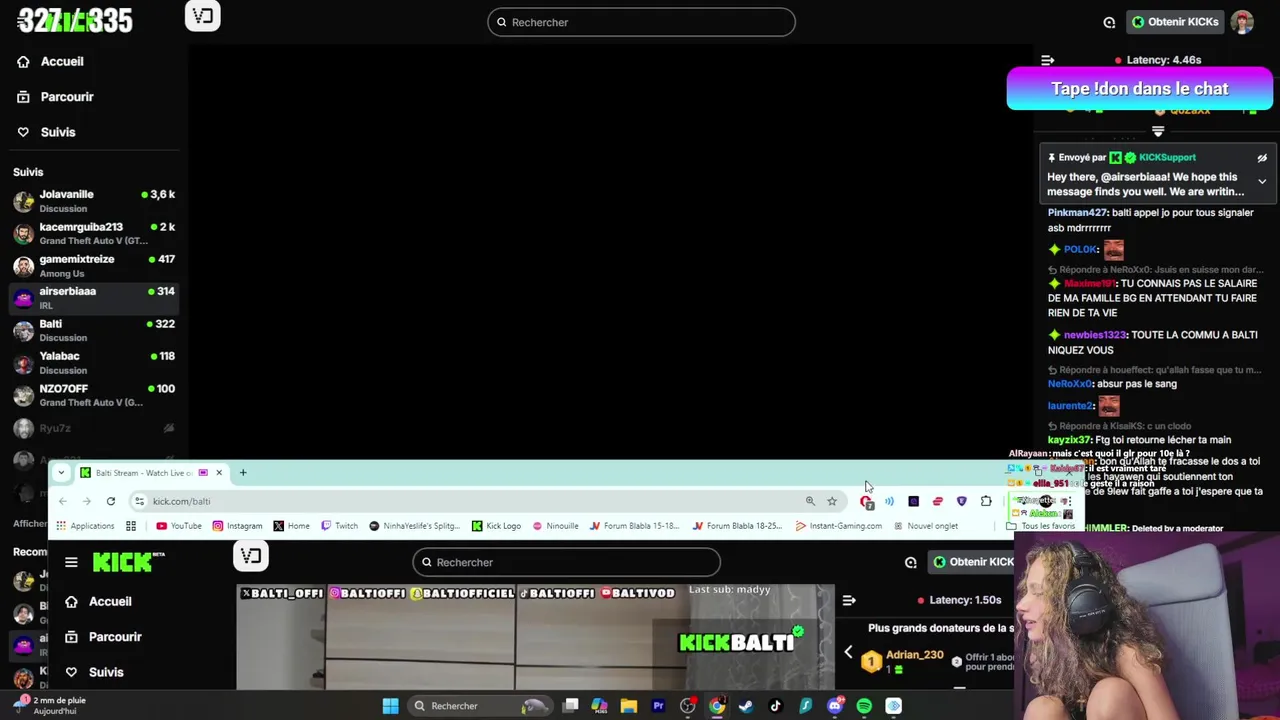The image size is (1280, 720).
Task: Go back in Chrome history
Action: [x=62, y=501]
